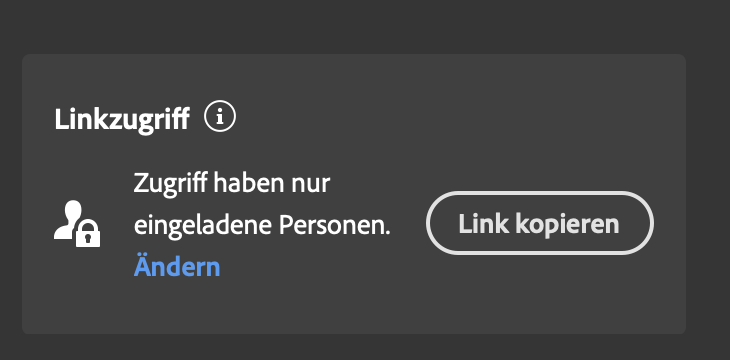
Task: Click the person silhouette in access icon
Action: [x=67, y=218]
